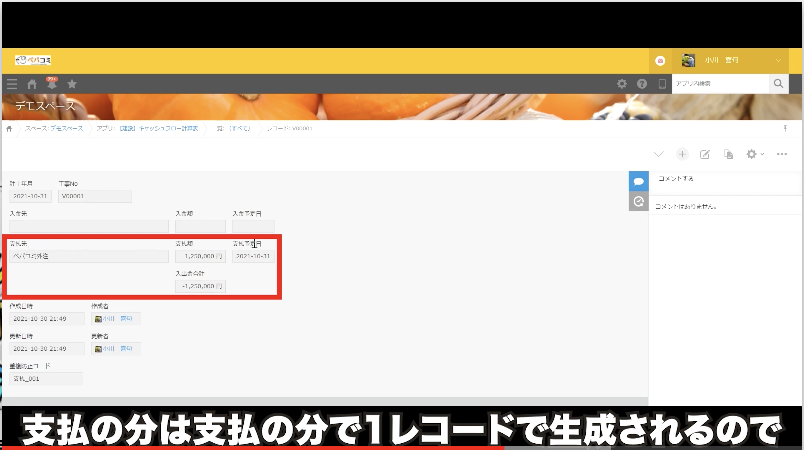This screenshot has height=450, width=804.
Task: Click the add record plus icon
Action: 682,154
